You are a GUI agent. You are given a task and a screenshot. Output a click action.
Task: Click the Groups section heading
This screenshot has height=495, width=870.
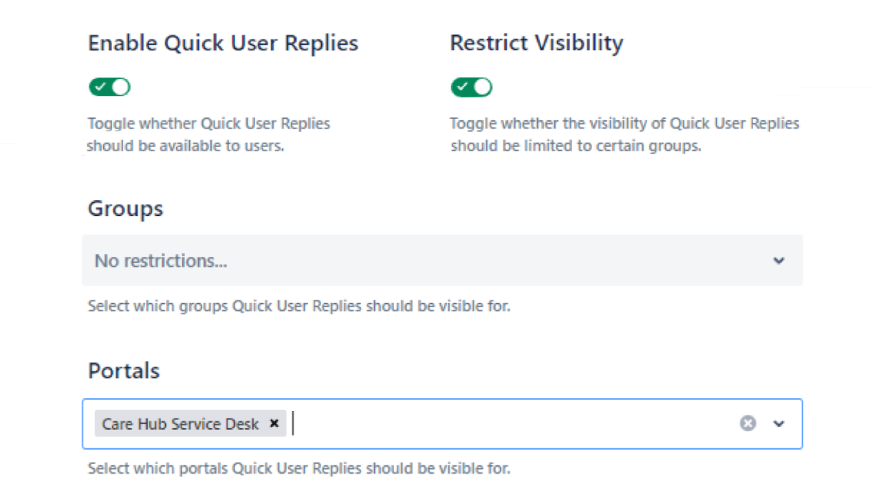tap(126, 209)
